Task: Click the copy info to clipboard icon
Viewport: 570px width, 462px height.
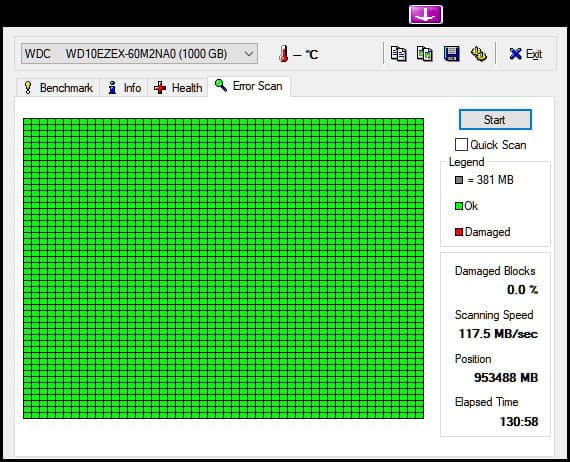Action: pos(398,54)
